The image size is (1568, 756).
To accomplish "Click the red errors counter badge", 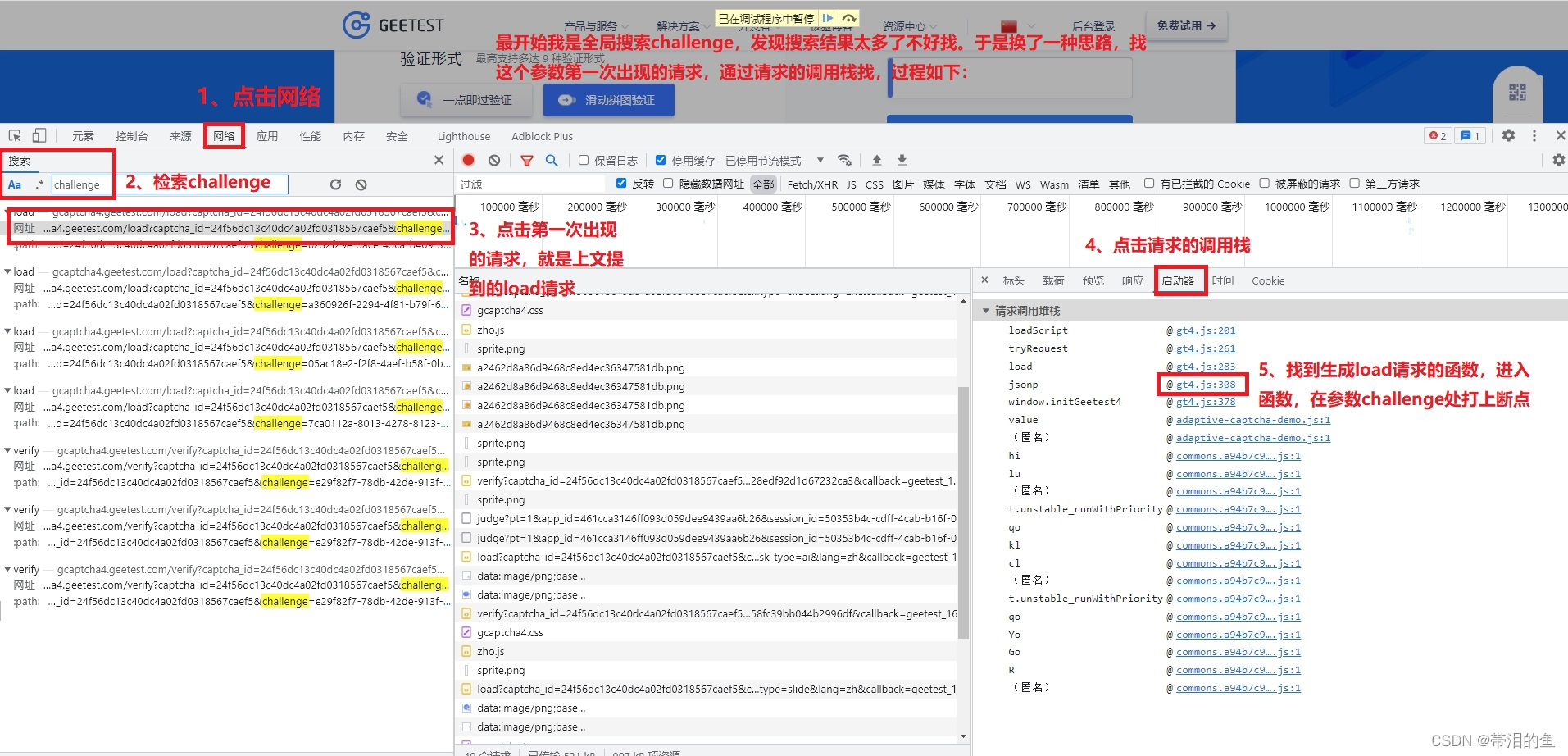I will [1438, 136].
